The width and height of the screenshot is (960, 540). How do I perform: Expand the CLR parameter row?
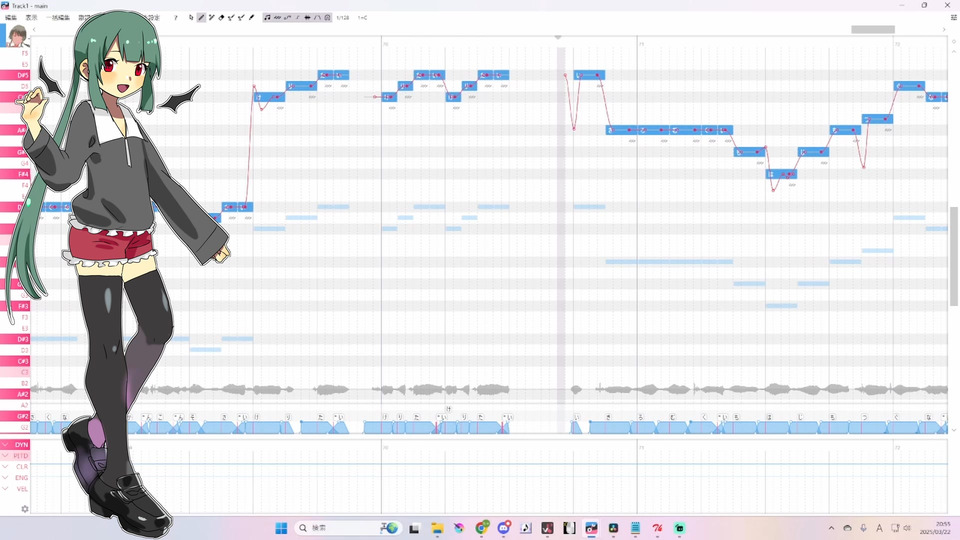point(6,467)
